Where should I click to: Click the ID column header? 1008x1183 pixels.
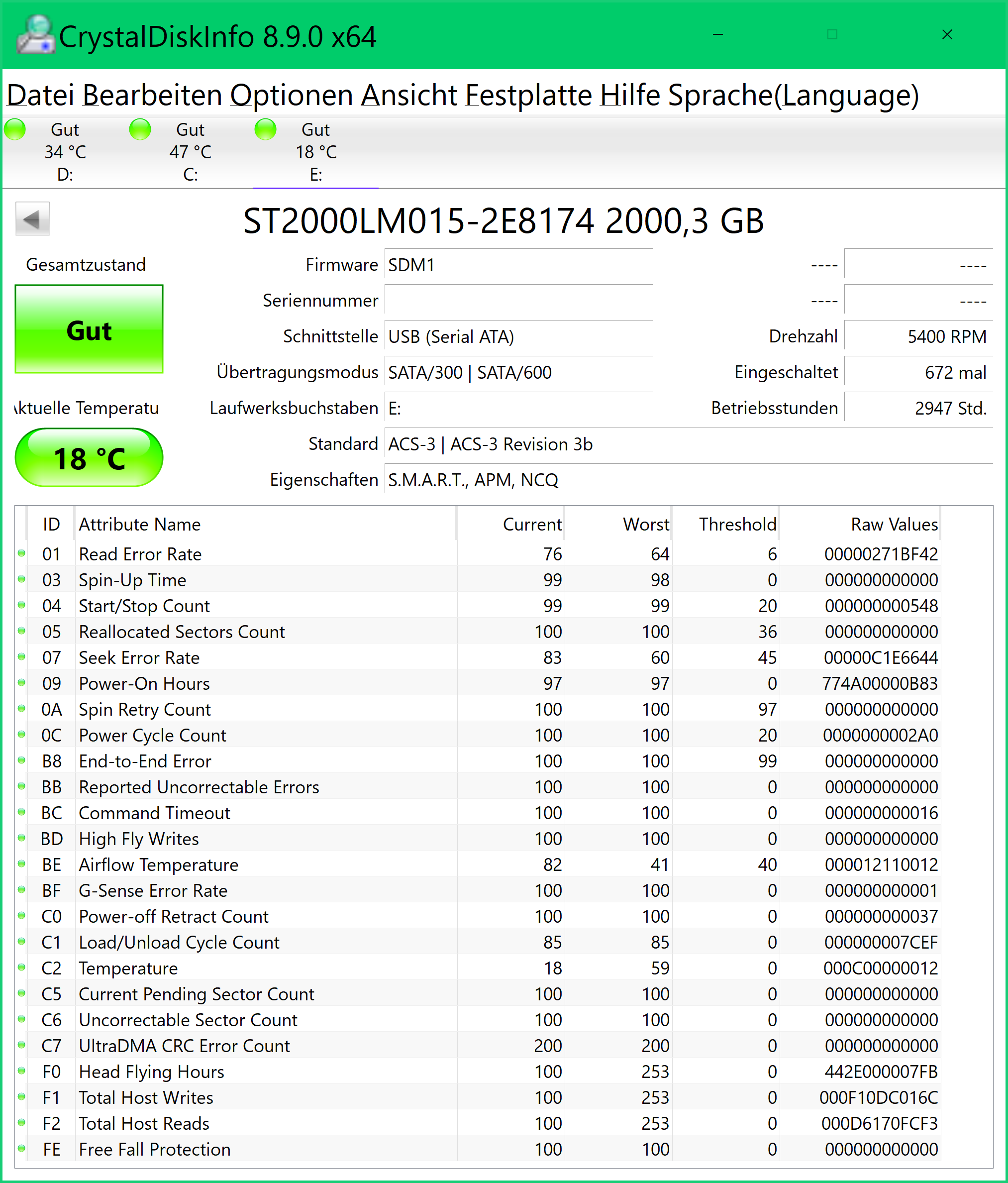pos(51,524)
